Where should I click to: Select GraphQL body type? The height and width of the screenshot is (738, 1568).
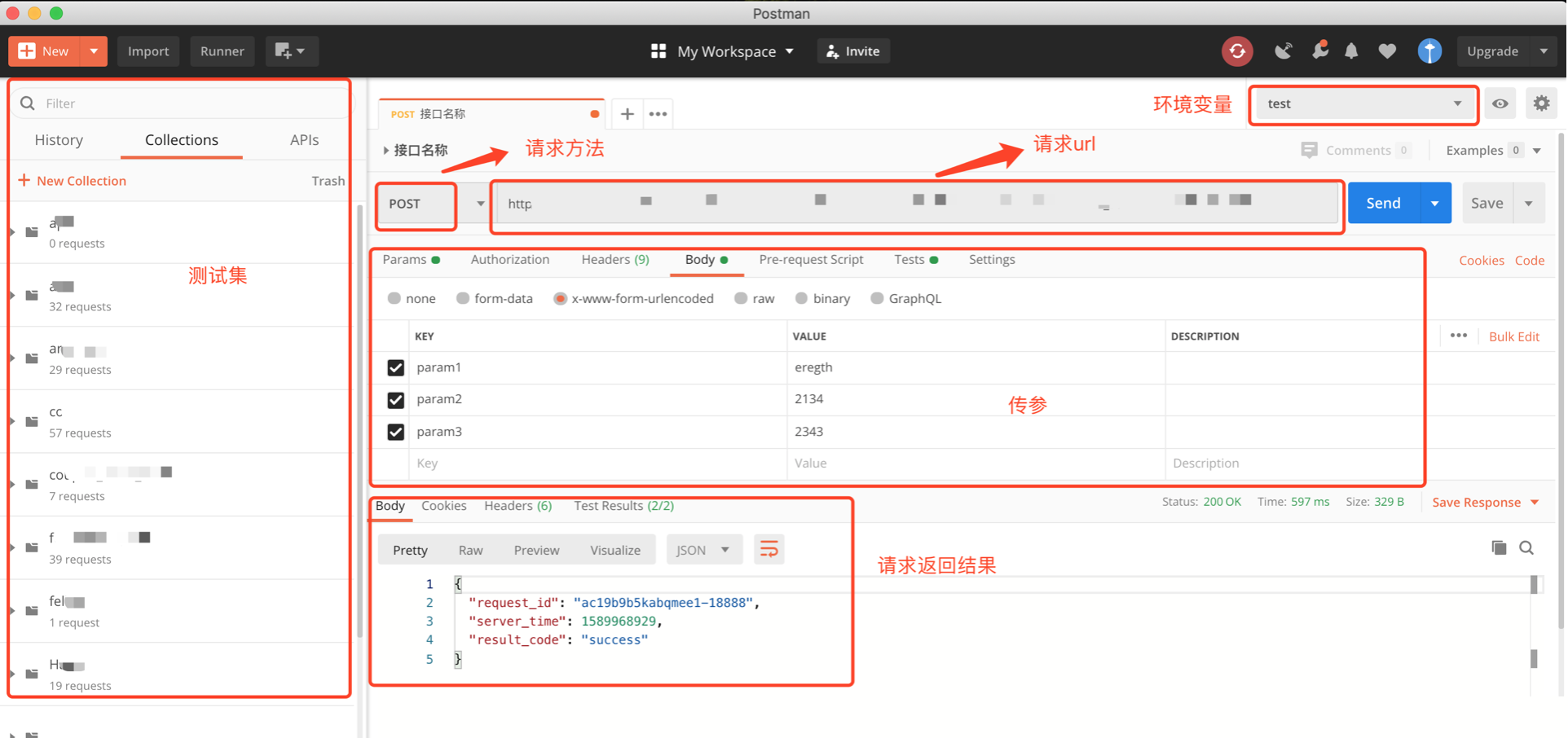(x=877, y=298)
